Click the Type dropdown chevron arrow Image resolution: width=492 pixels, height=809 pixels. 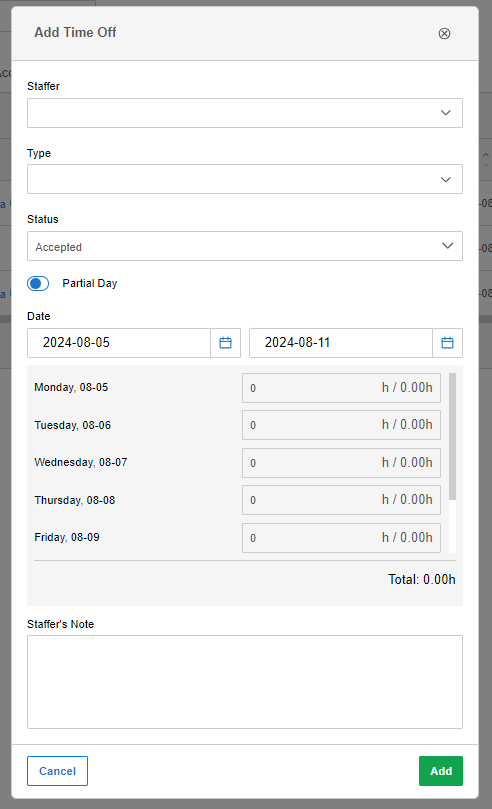446,180
